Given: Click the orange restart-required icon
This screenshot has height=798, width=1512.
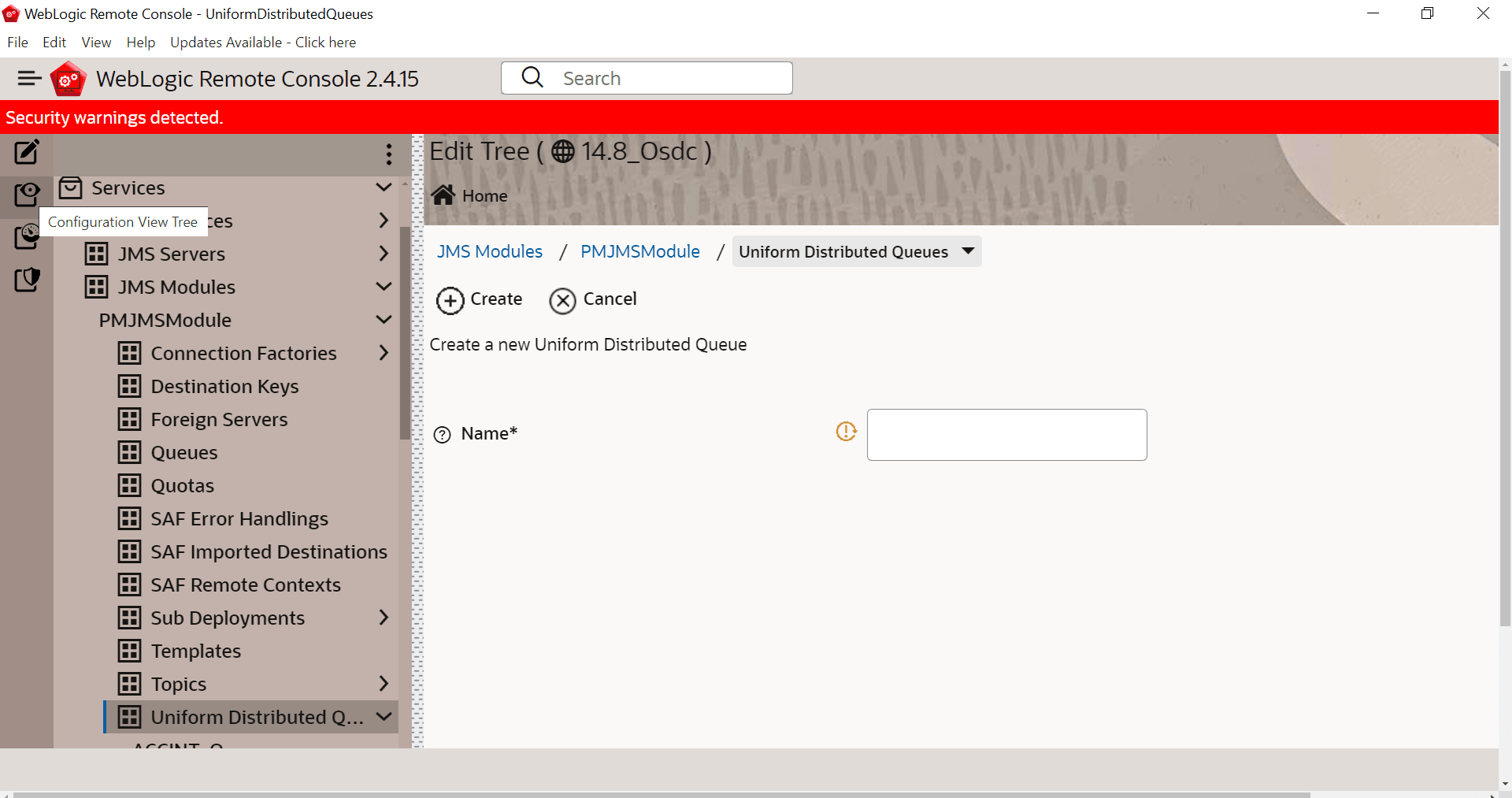Looking at the screenshot, I should (846, 432).
